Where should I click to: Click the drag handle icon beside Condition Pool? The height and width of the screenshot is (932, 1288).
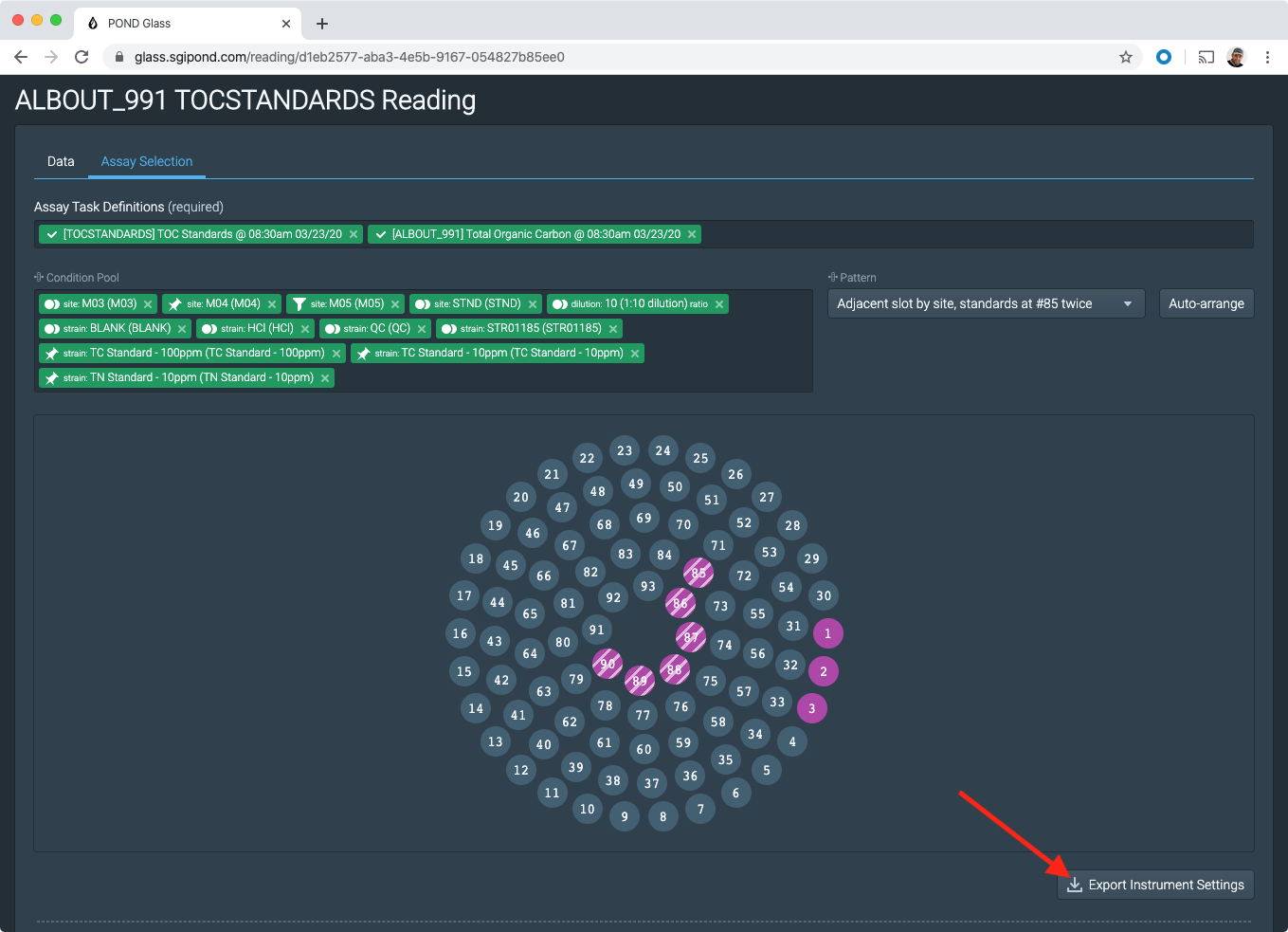coord(38,277)
